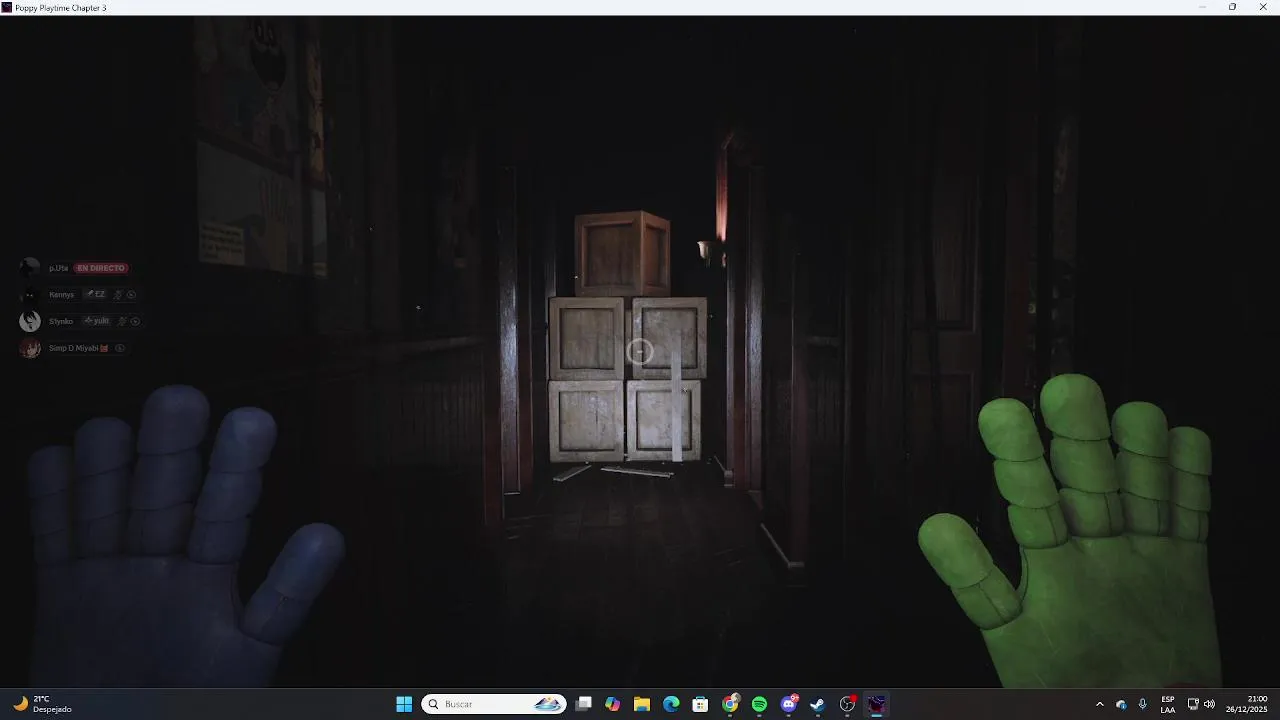Screen dimensions: 1280x720
Task: Select Simp D Miyabi in overlay list
Action: click(78, 348)
